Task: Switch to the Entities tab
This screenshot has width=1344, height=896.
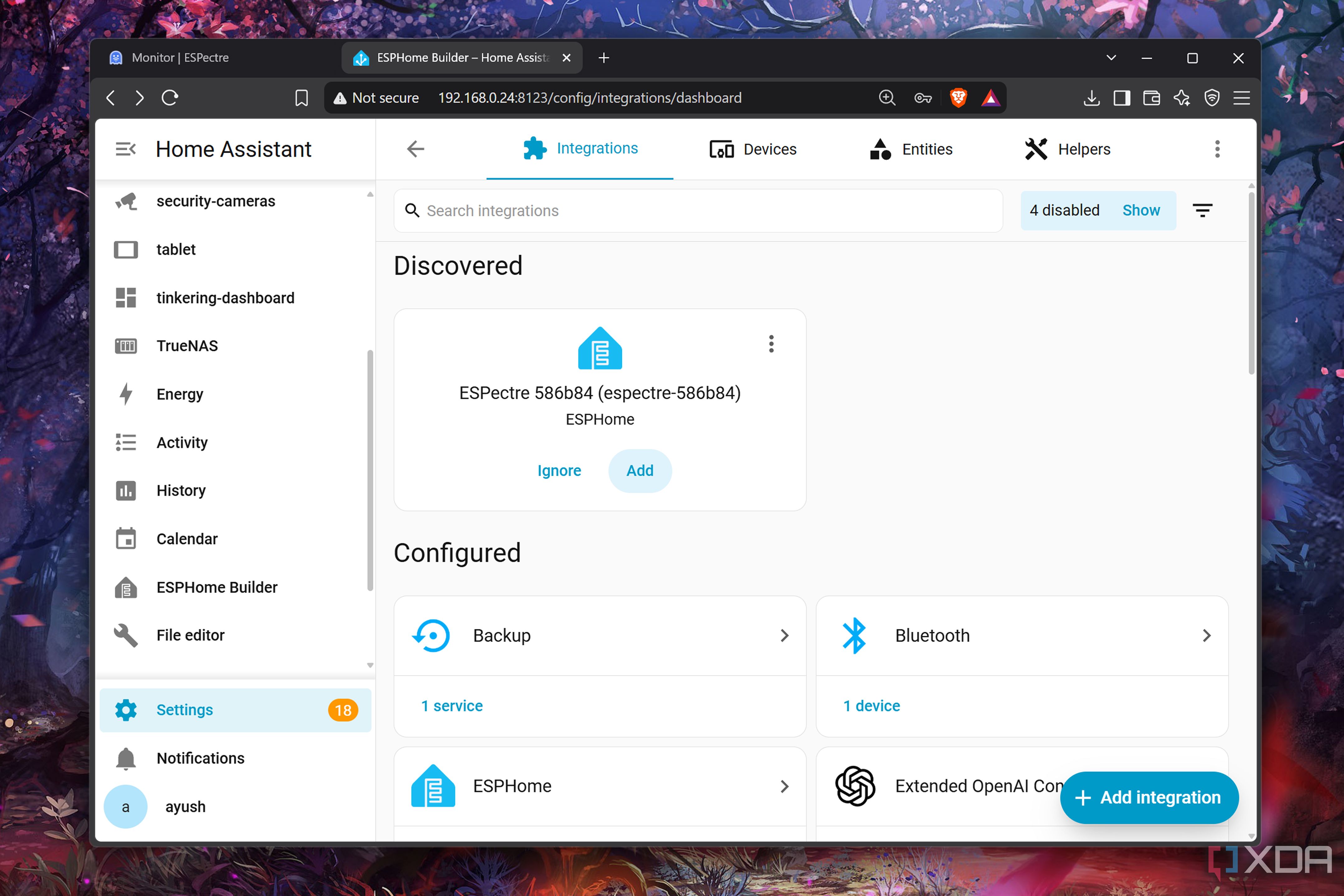Action: [911, 149]
